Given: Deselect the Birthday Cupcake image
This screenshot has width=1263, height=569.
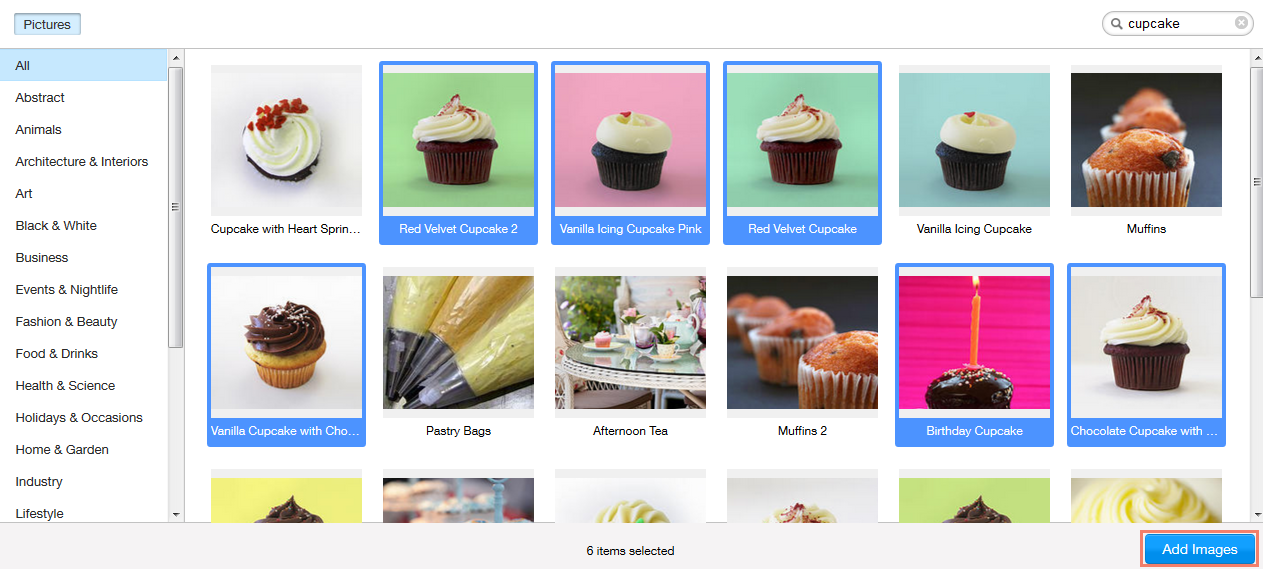Looking at the screenshot, I should point(974,354).
